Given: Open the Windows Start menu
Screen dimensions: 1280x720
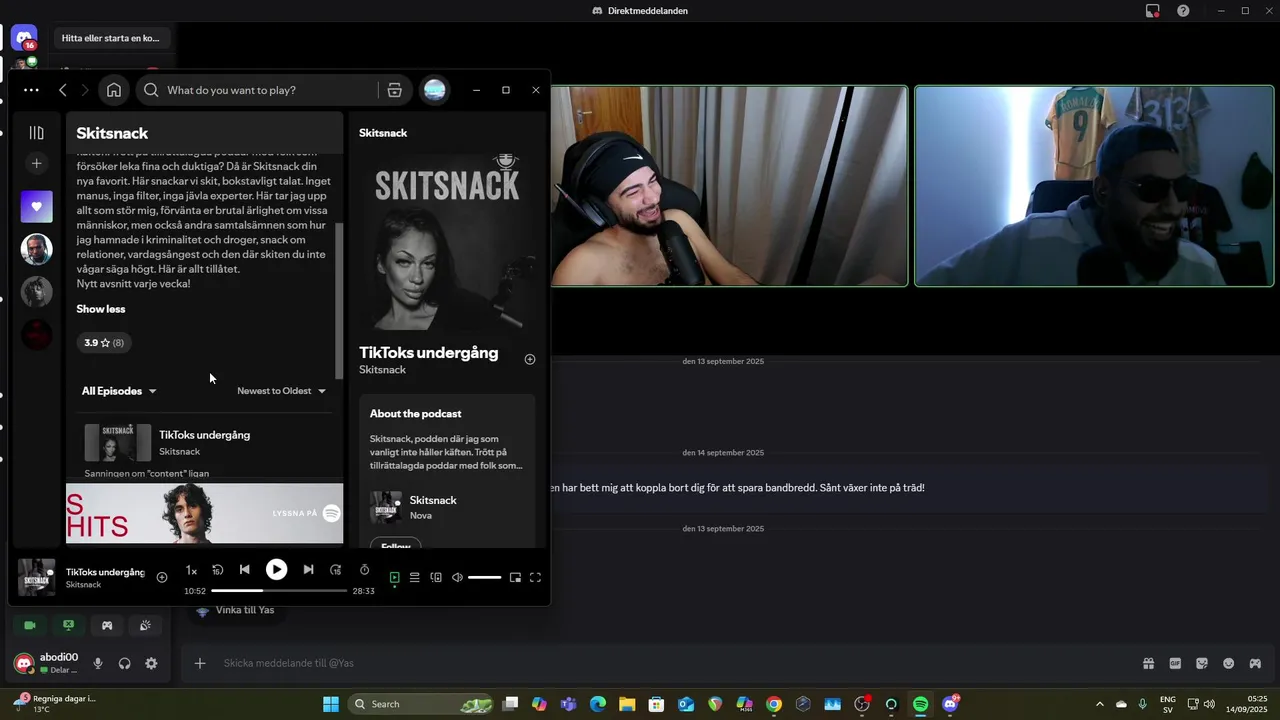Looking at the screenshot, I should pos(331,704).
